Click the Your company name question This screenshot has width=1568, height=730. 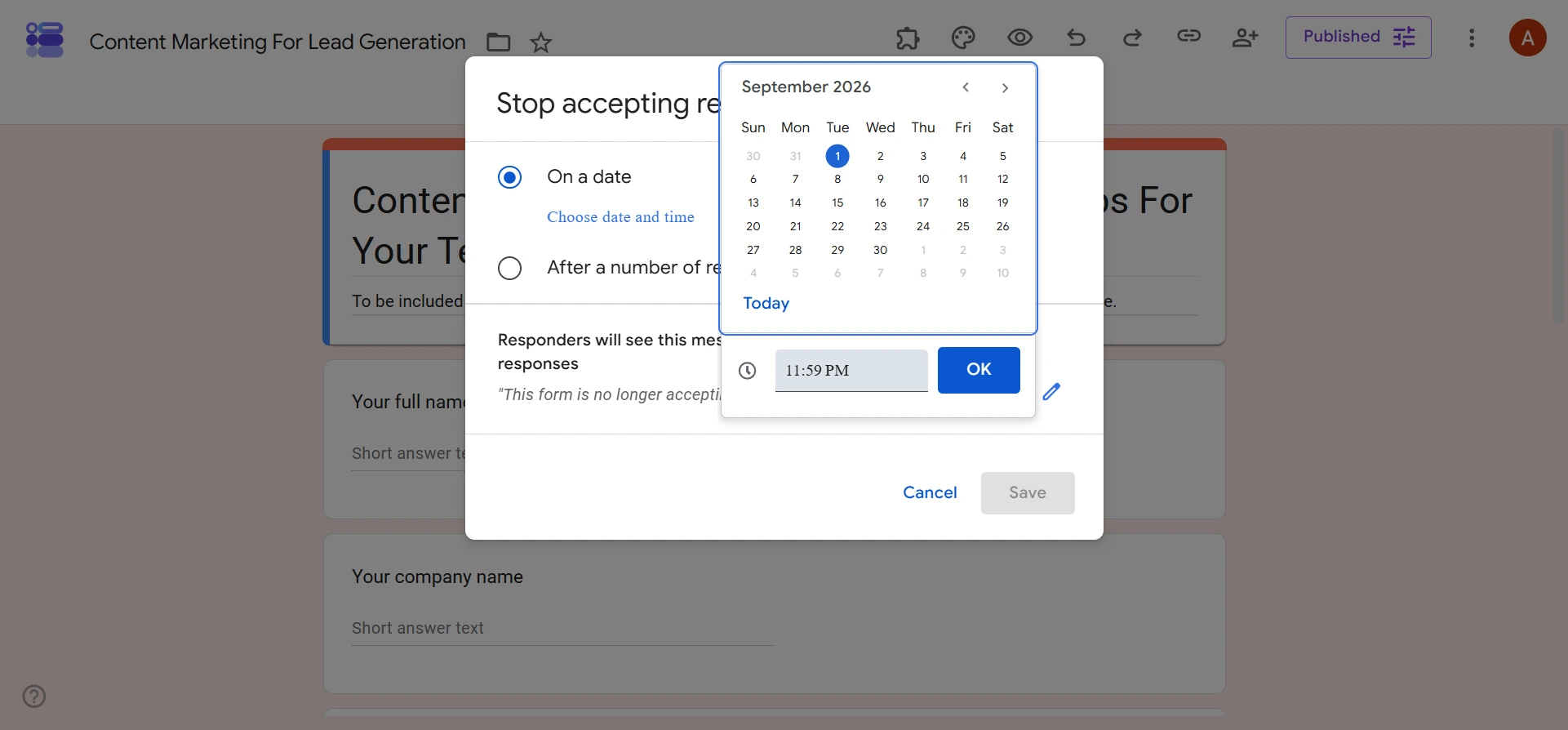(x=438, y=576)
